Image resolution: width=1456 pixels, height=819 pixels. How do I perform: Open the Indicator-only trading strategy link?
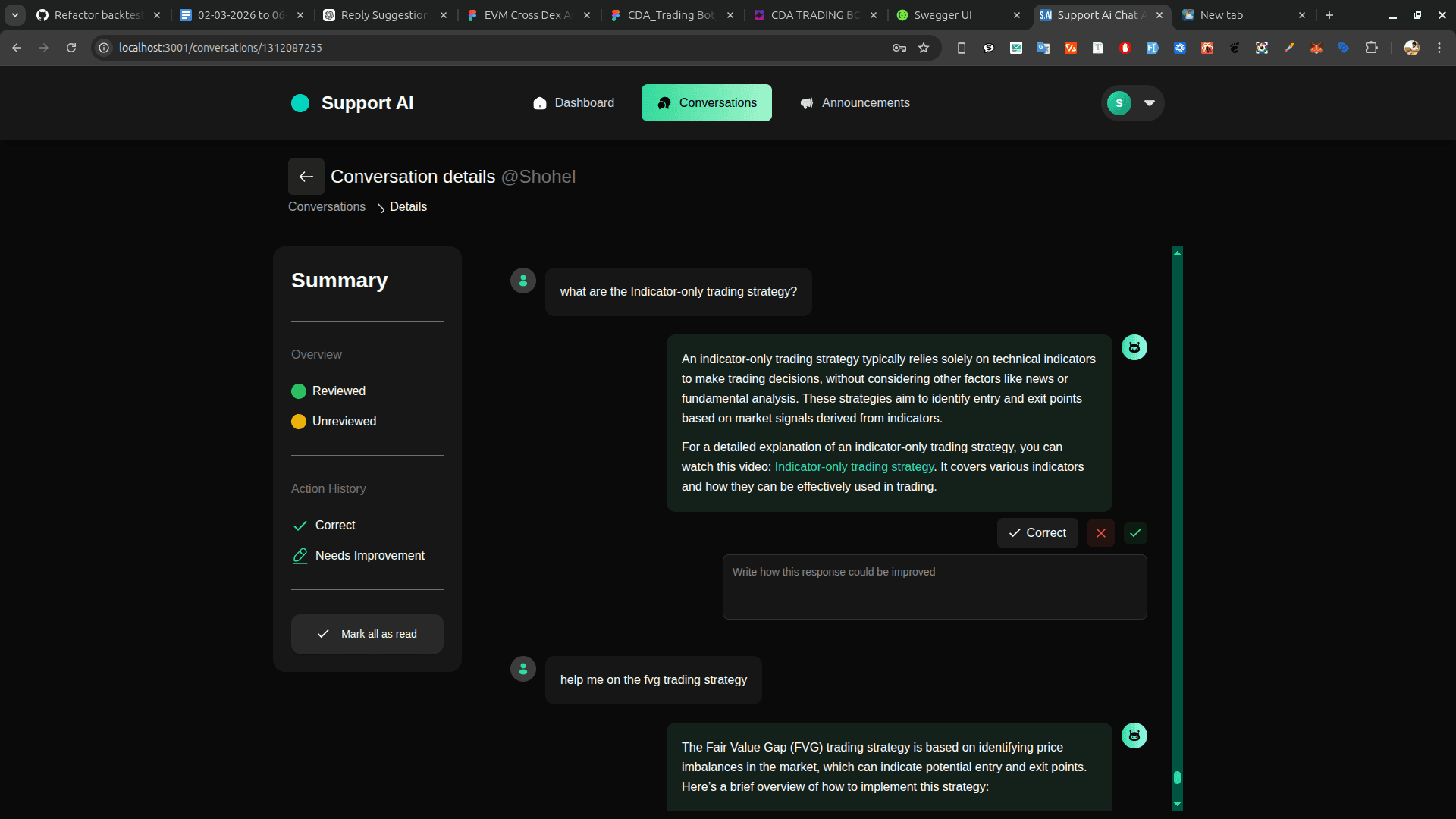click(854, 467)
